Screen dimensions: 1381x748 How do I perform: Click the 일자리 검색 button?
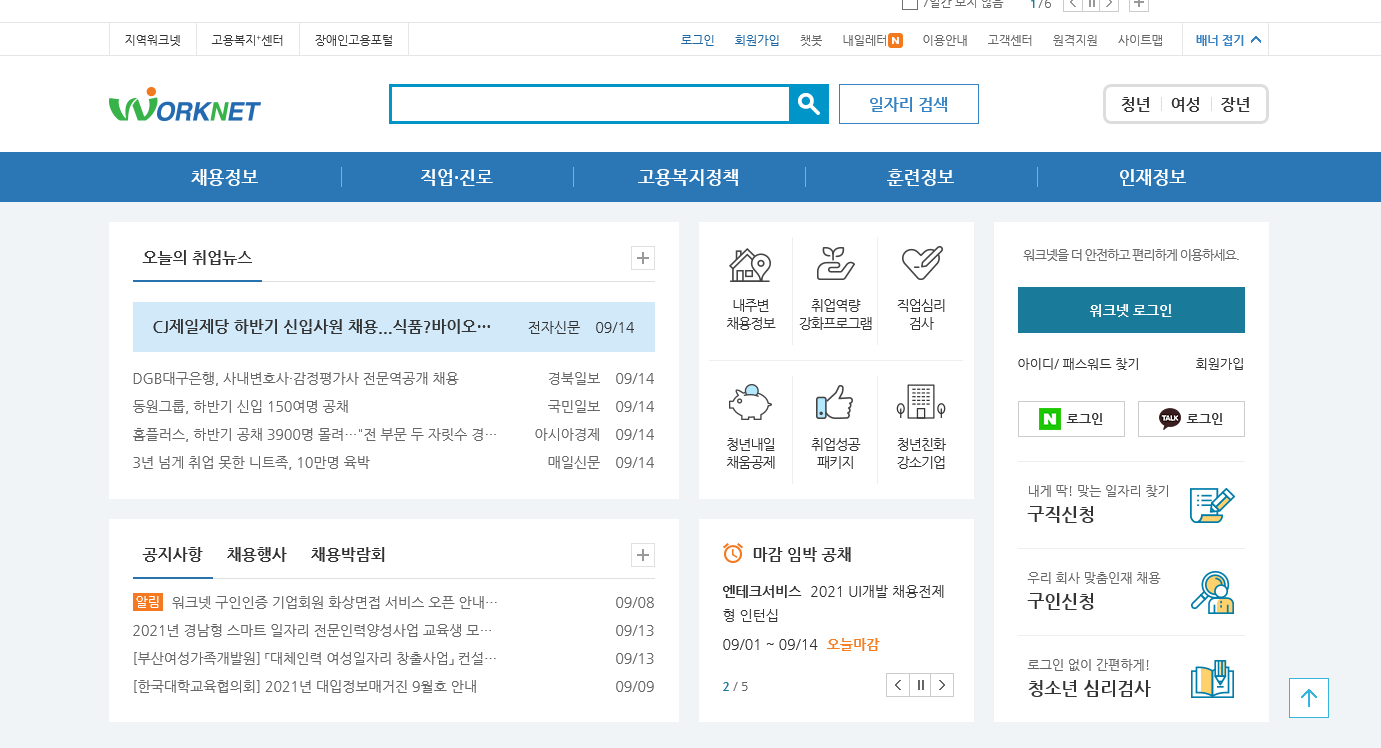(x=908, y=104)
